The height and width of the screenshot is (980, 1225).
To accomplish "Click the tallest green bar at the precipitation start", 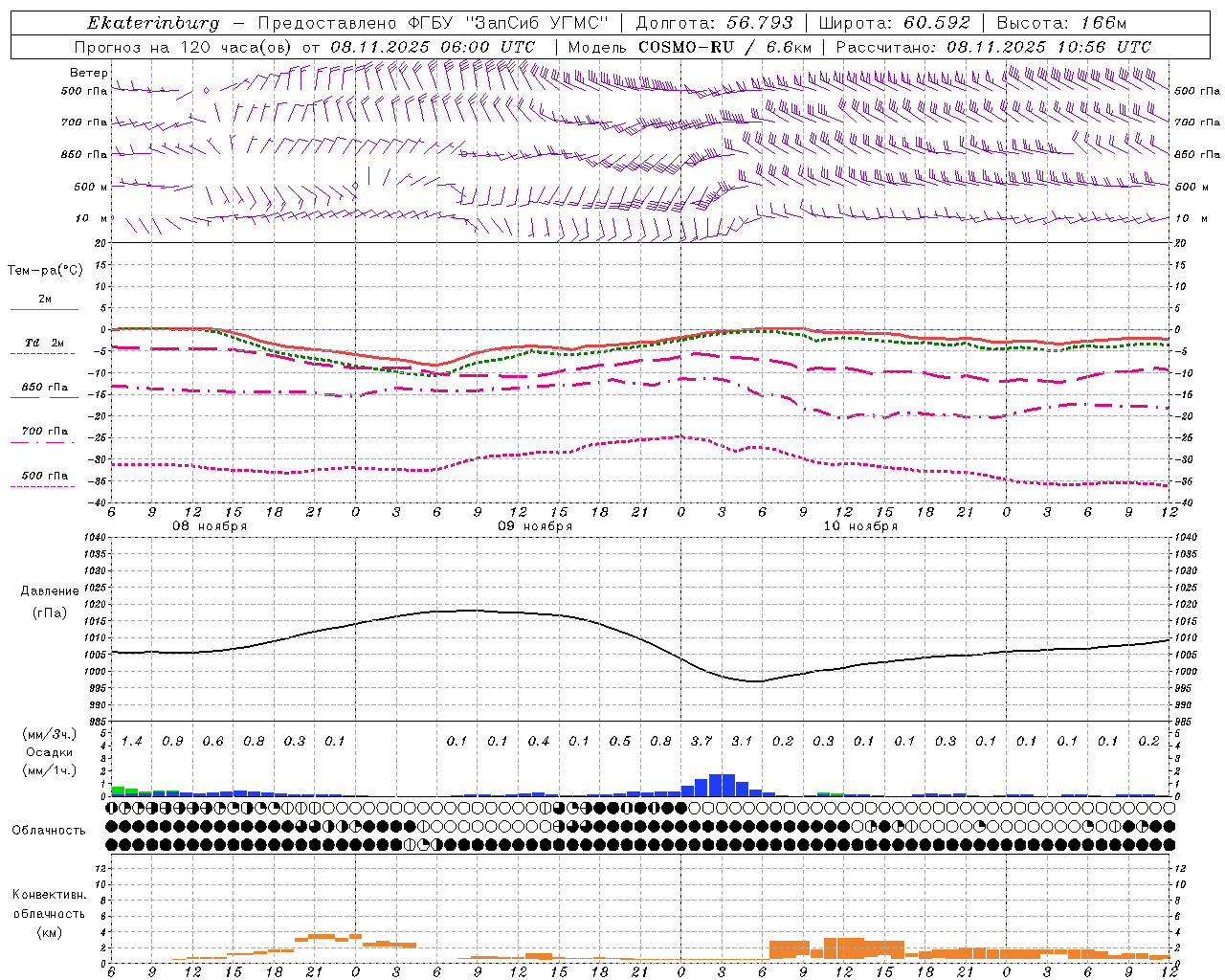I will coord(119,791).
